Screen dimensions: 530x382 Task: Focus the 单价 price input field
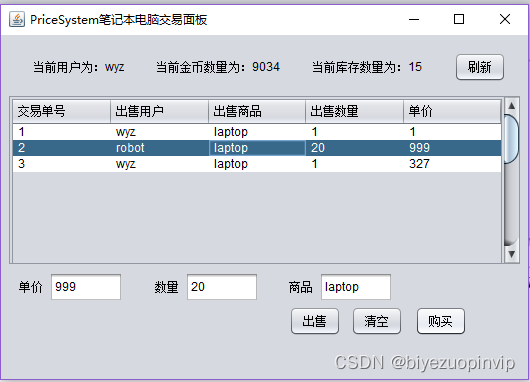click(x=86, y=287)
